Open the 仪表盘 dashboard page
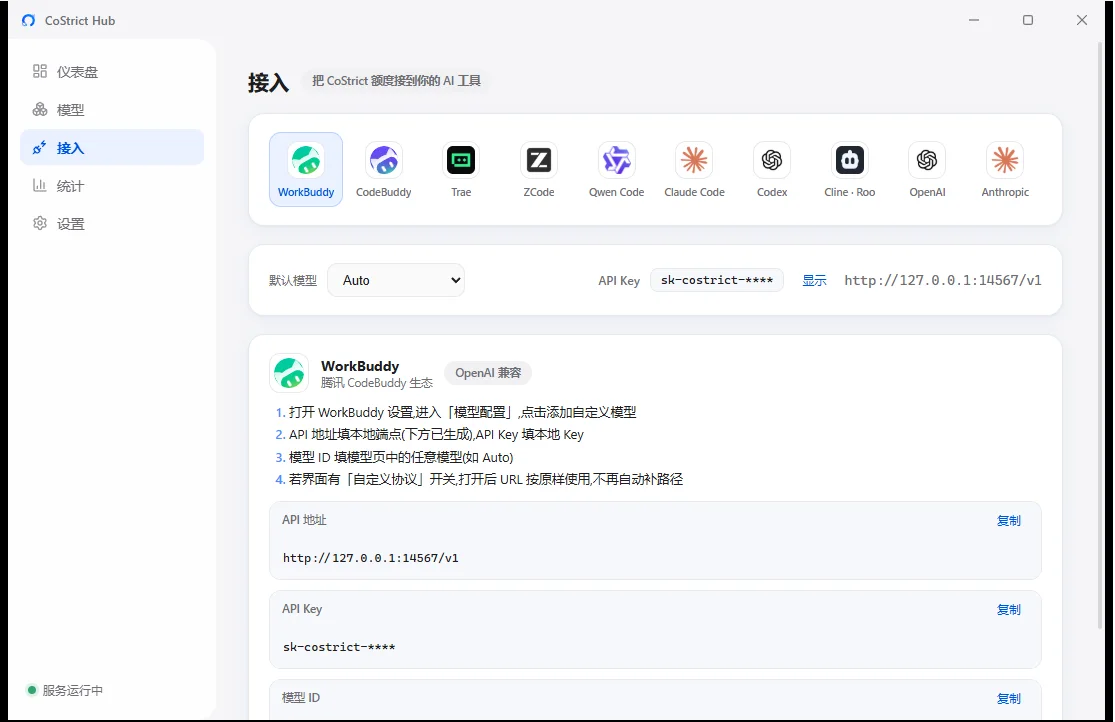Viewport: 1115px width, 722px height. pos(112,72)
